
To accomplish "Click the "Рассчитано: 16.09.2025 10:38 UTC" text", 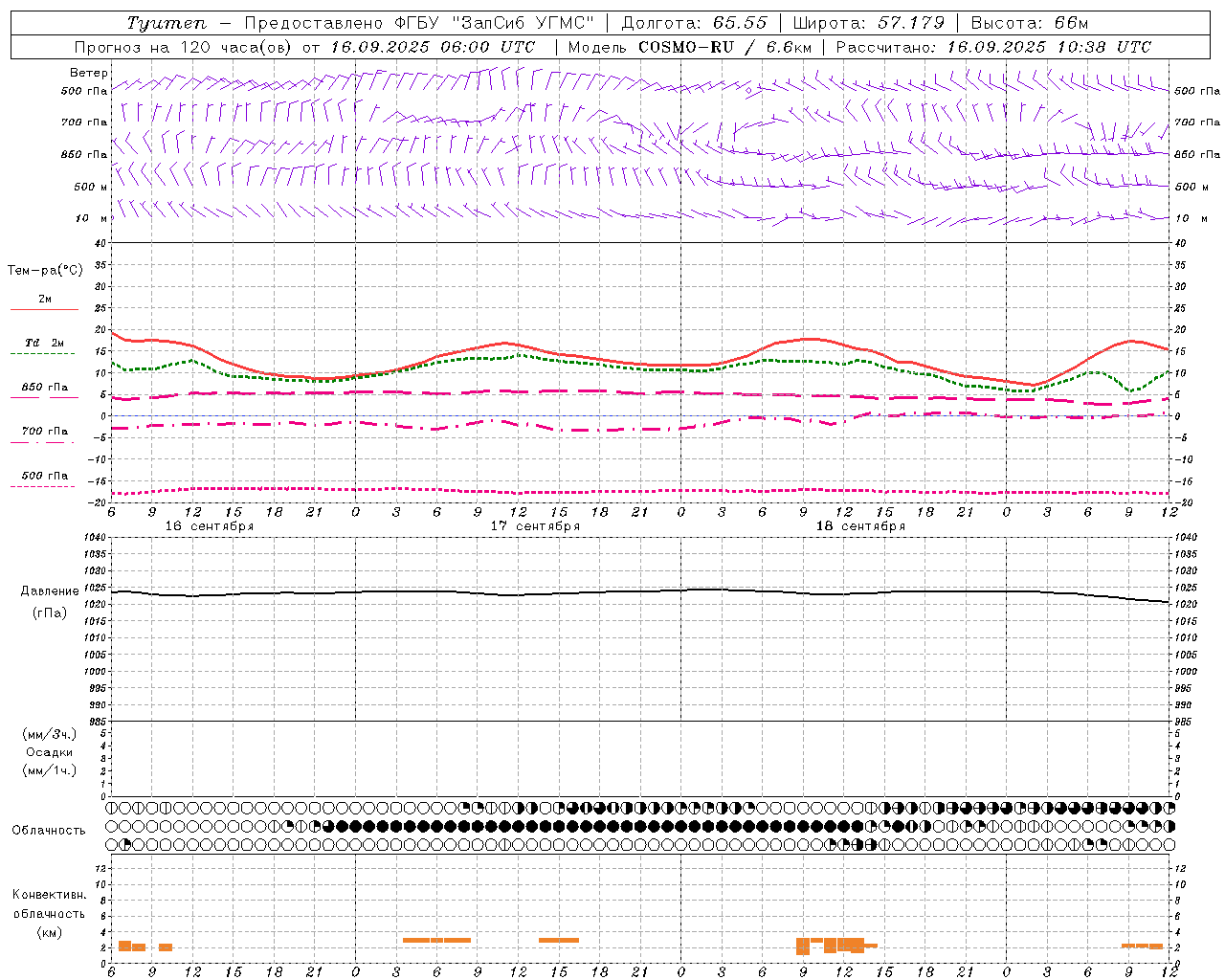I will [x=993, y=47].
